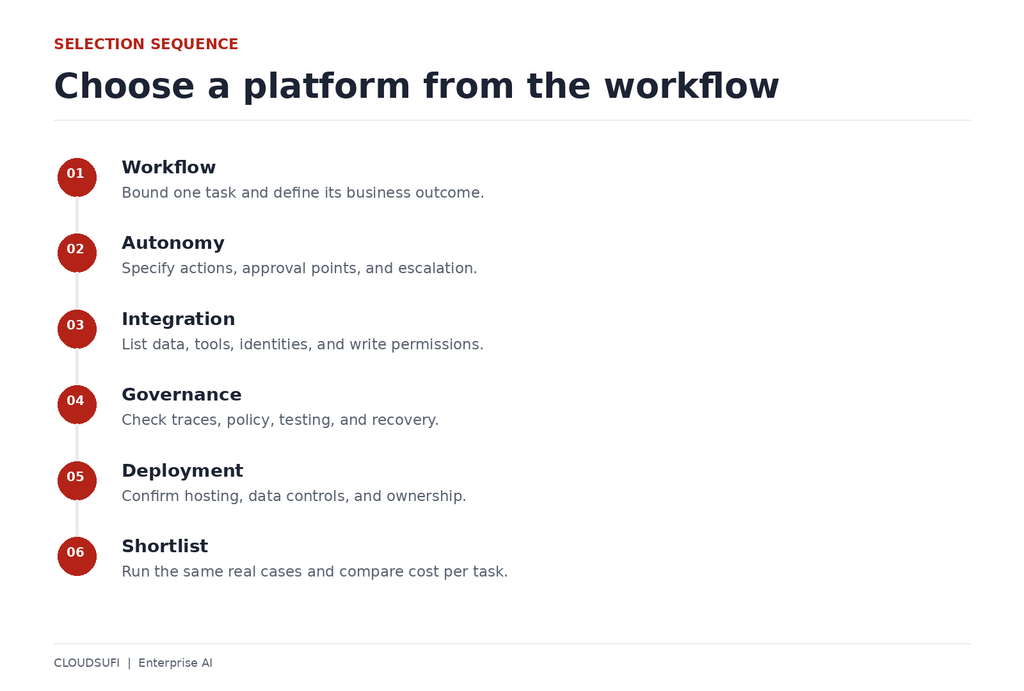
Task: Select the line about traces, policy, testing
Action: 280,420
